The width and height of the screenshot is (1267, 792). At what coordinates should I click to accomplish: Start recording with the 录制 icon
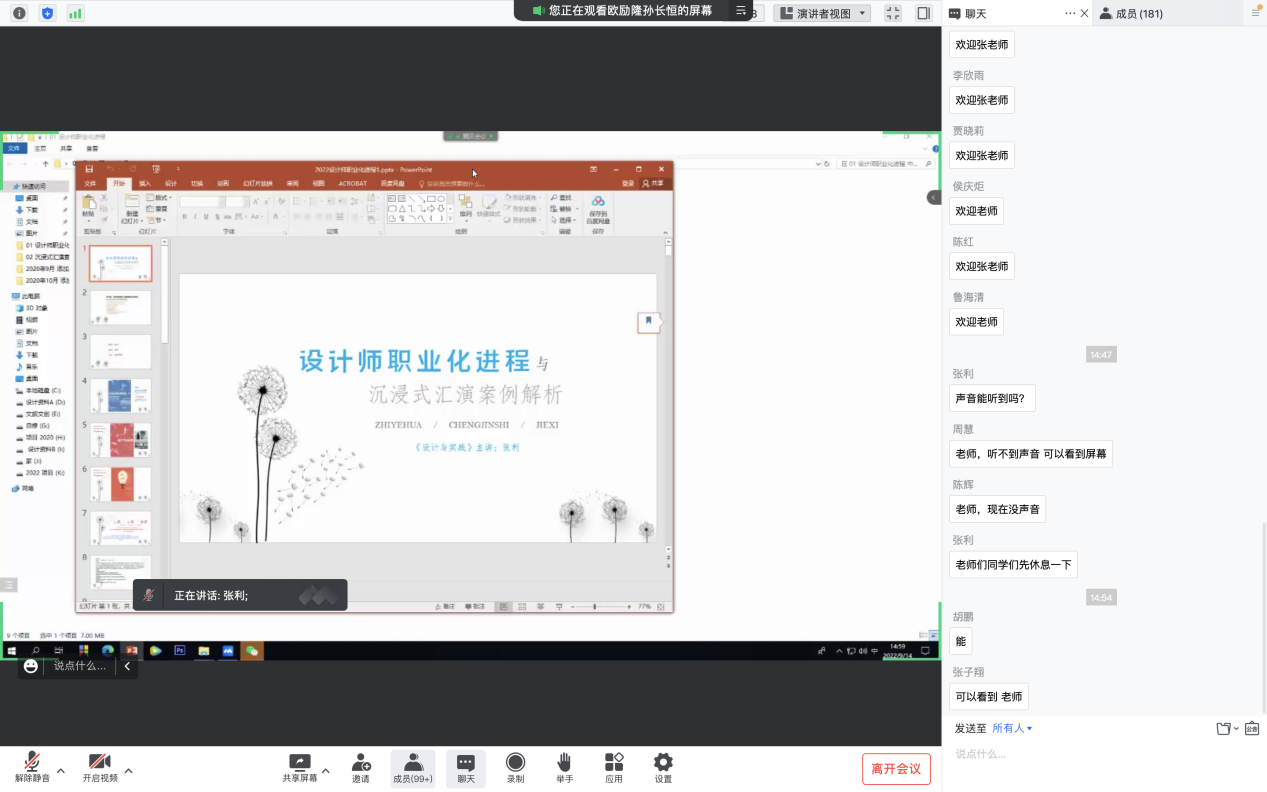coord(515,767)
